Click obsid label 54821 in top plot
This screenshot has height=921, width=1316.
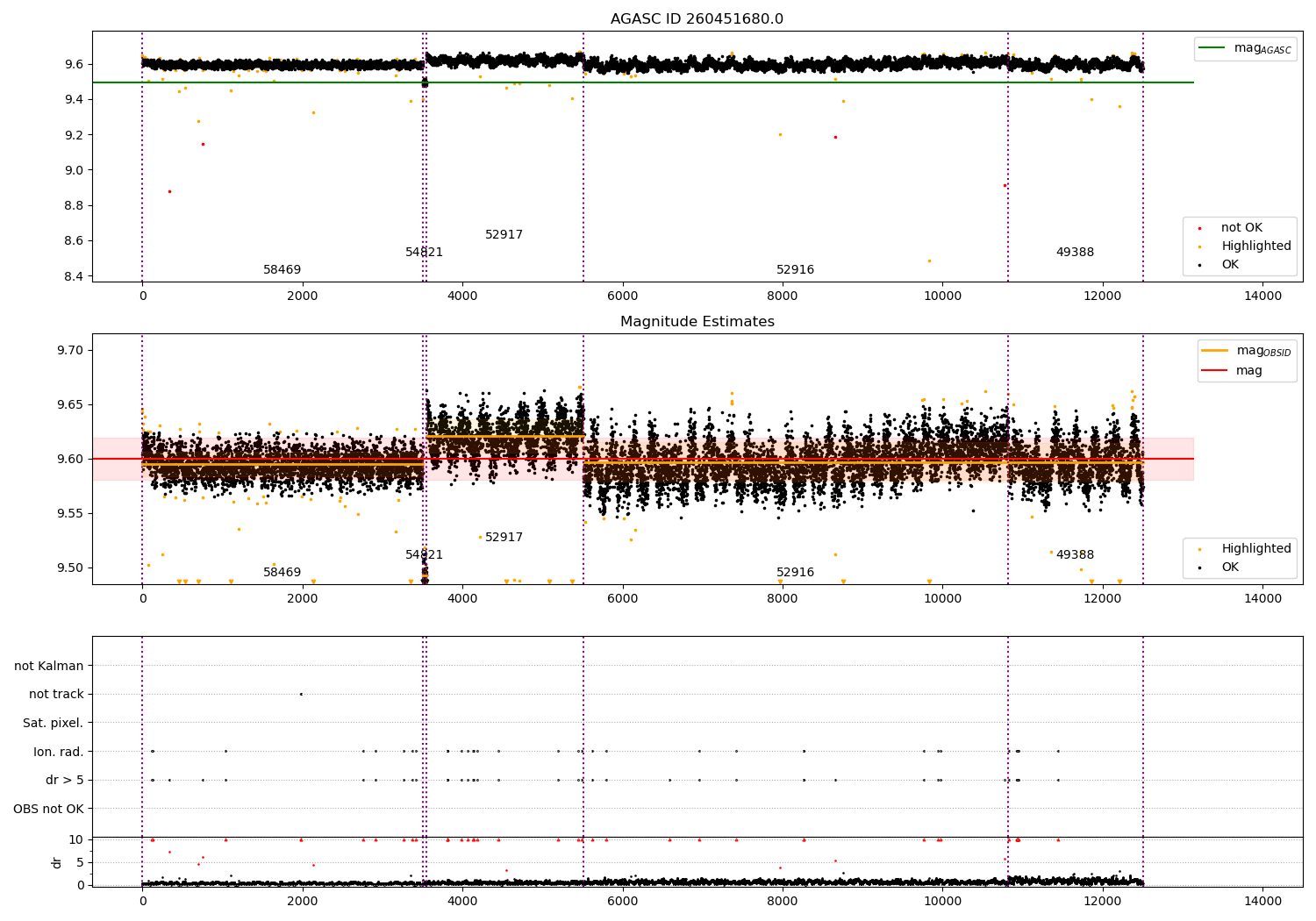click(424, 253)
